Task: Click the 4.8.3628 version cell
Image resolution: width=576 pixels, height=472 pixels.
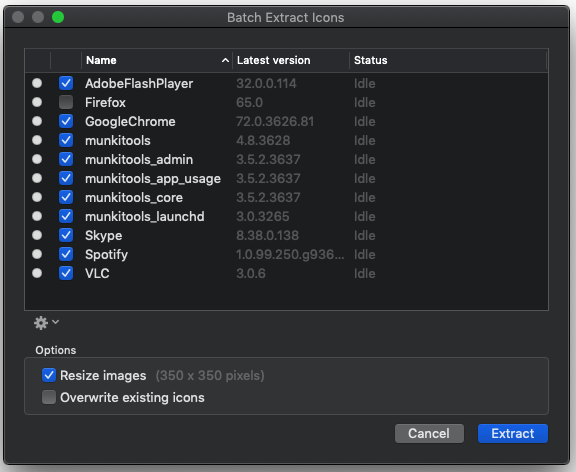Action: tap(263, 141)
